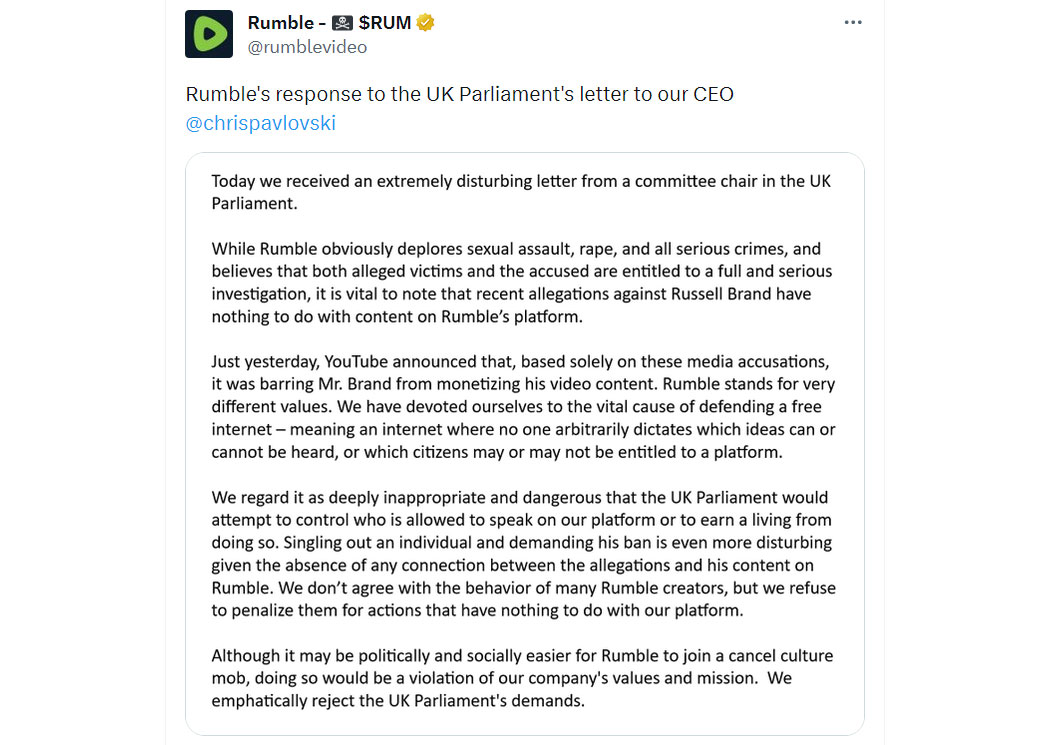Click the gold verified badge next to $RUM
Viewport: 1050px width, 745px height.
click(x=425, y=23)
